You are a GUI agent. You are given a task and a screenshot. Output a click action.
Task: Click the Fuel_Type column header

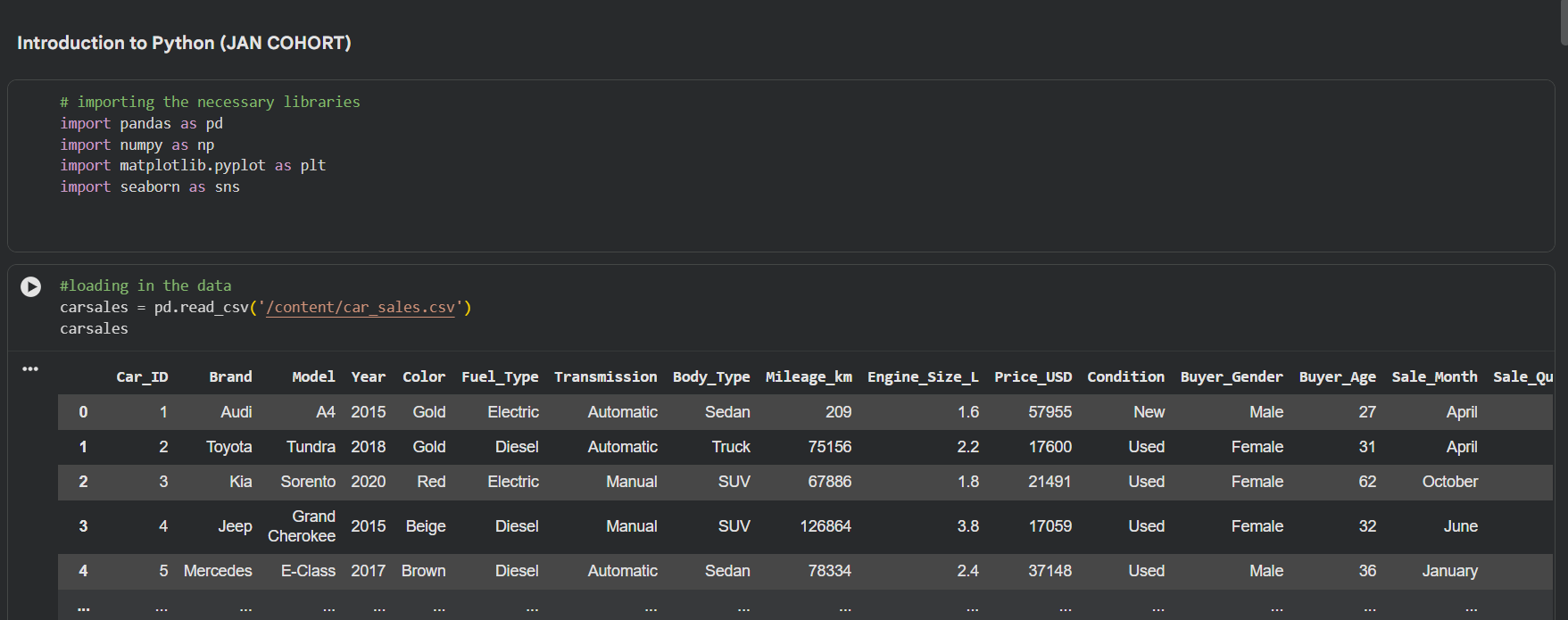coord(500,376)
